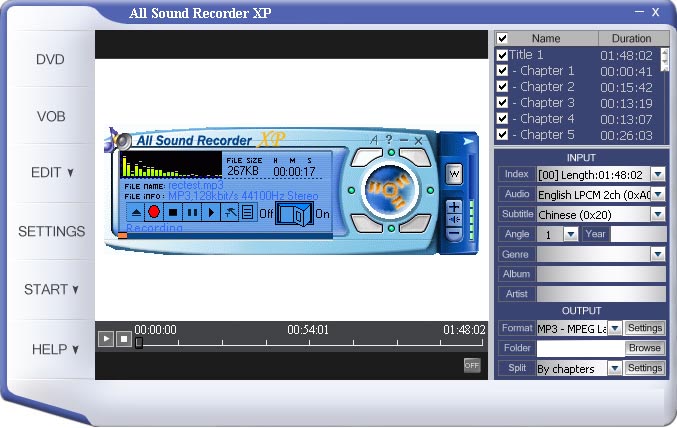Uncheck the Chapter 5 checkbox

click(502, 134)
